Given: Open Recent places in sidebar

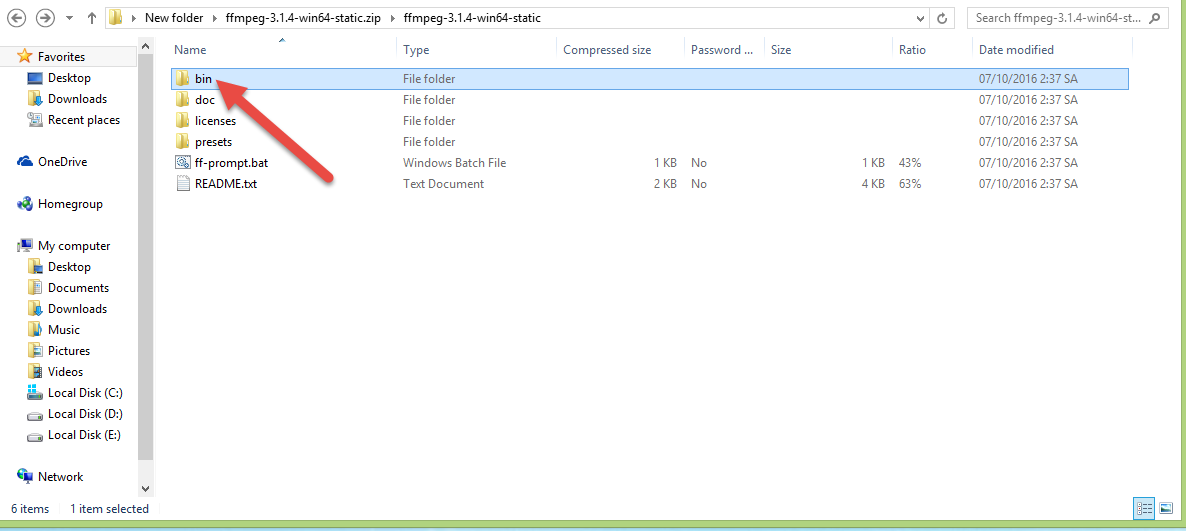Looking at the screenshot, I should click(x=83, y=120).
